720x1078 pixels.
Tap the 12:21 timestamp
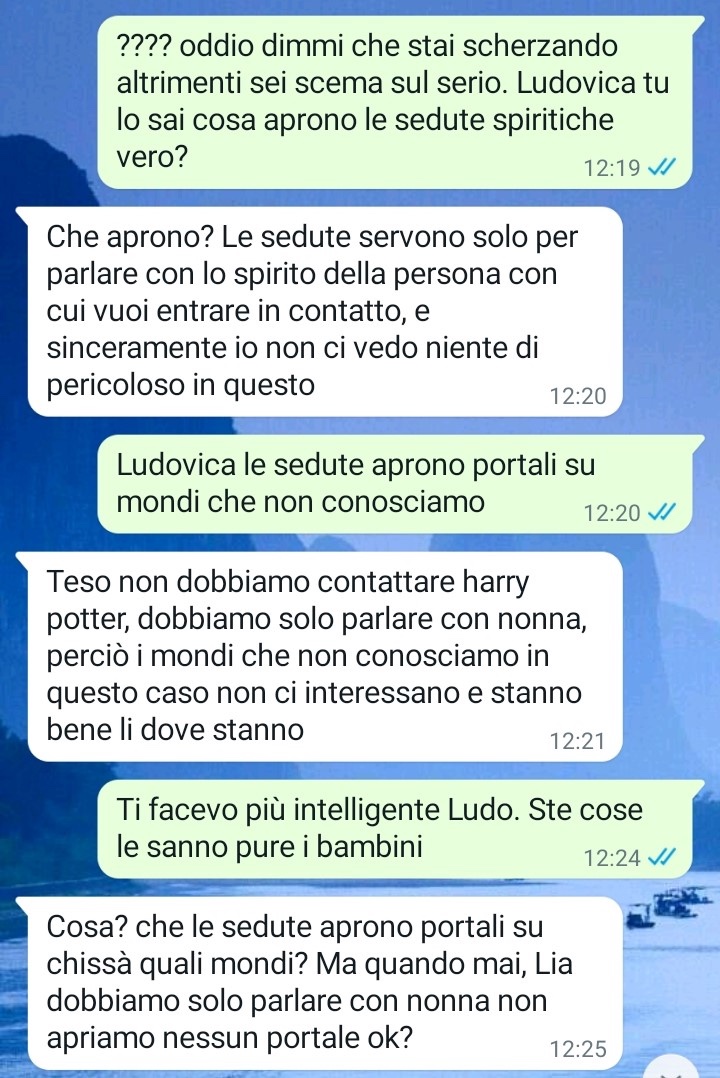pos(577,741)
